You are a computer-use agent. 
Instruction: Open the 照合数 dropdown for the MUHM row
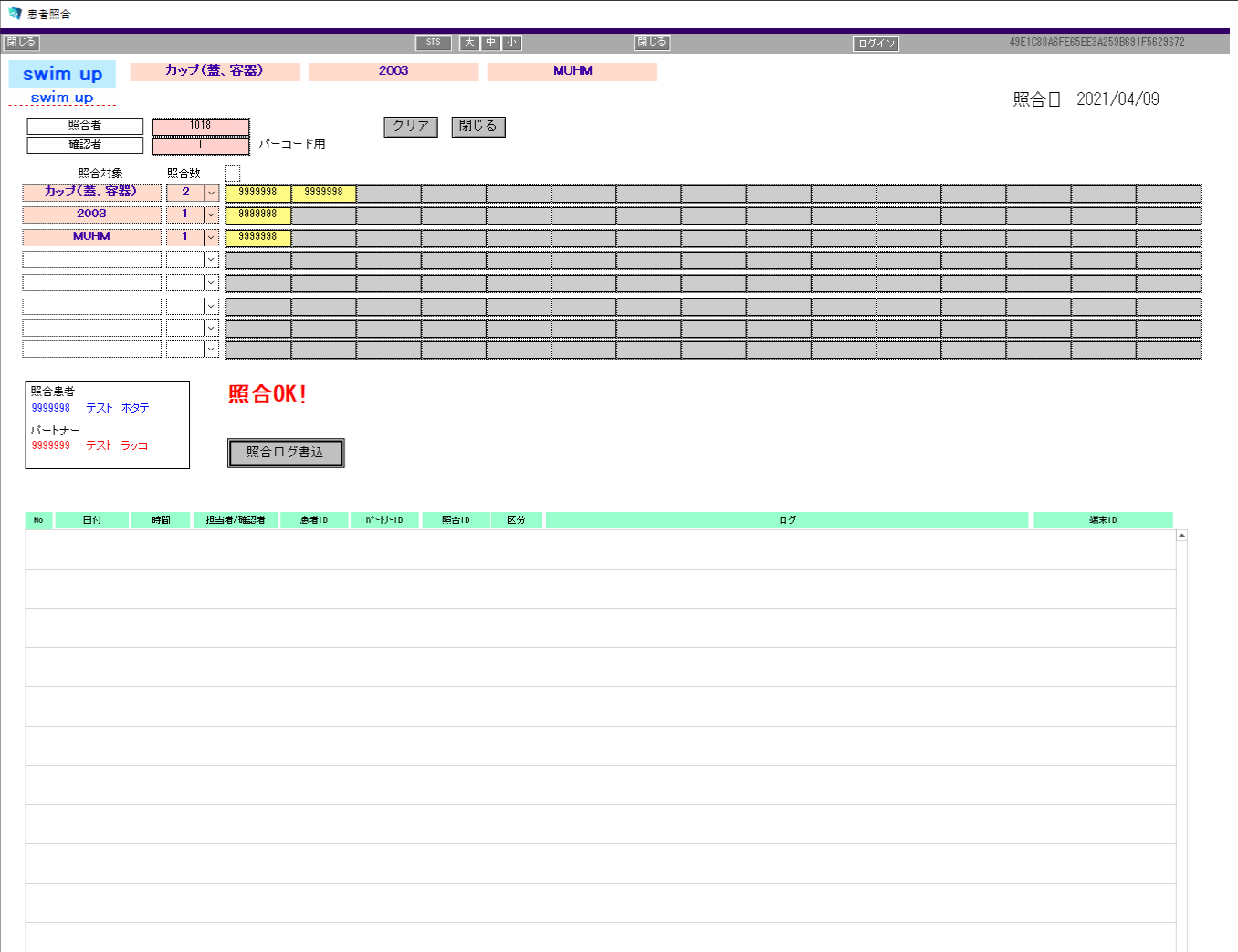212,237
